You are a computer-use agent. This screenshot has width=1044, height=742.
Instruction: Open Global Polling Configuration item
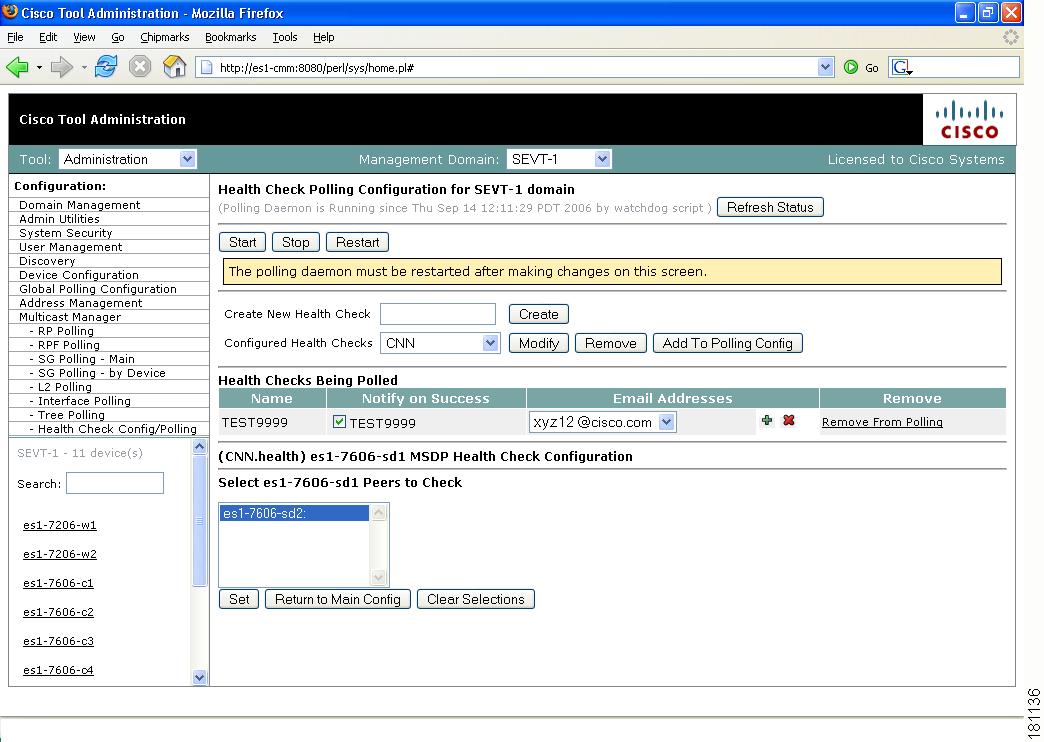[98, 289]
